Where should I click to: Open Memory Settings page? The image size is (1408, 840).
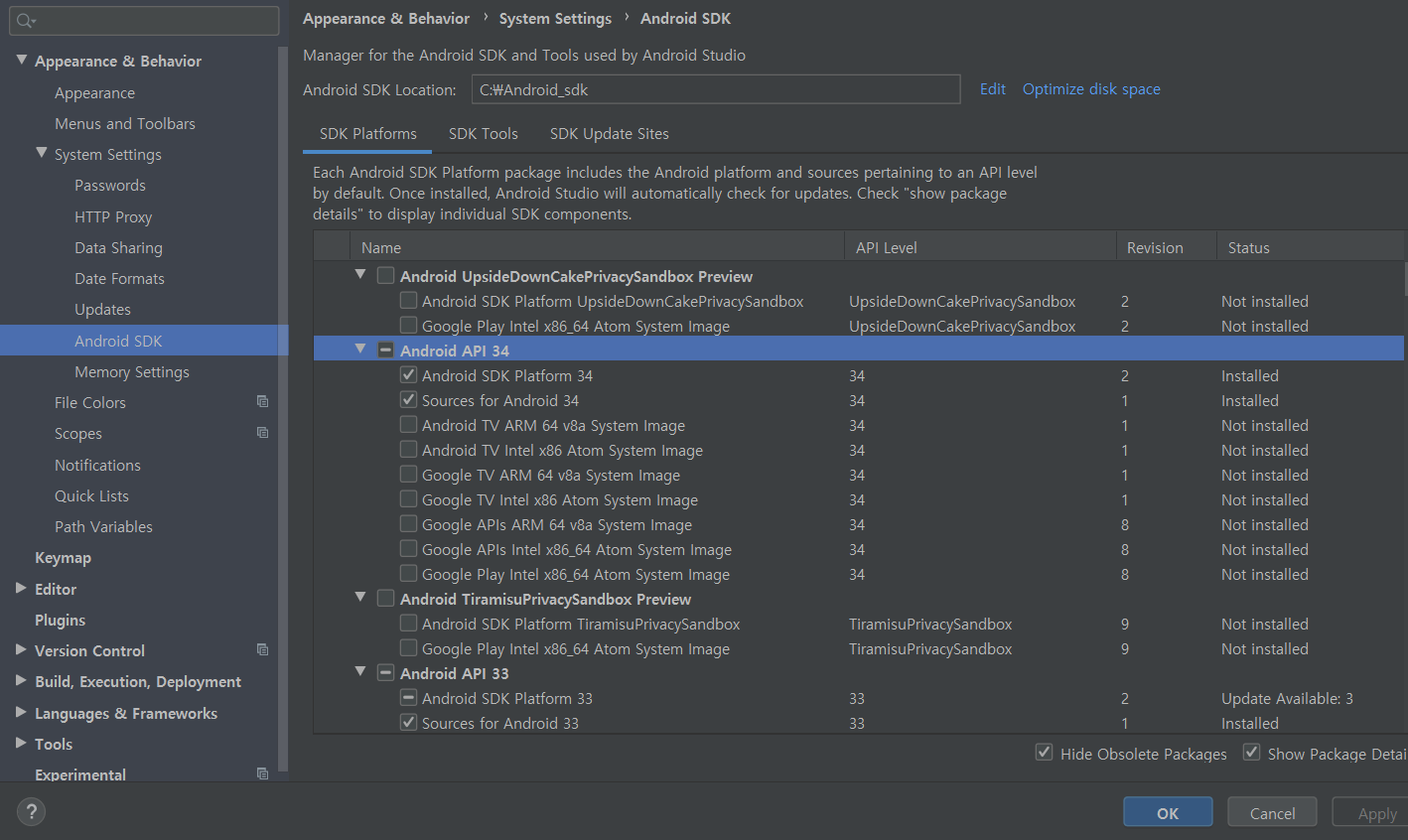(x=132, y=371)
